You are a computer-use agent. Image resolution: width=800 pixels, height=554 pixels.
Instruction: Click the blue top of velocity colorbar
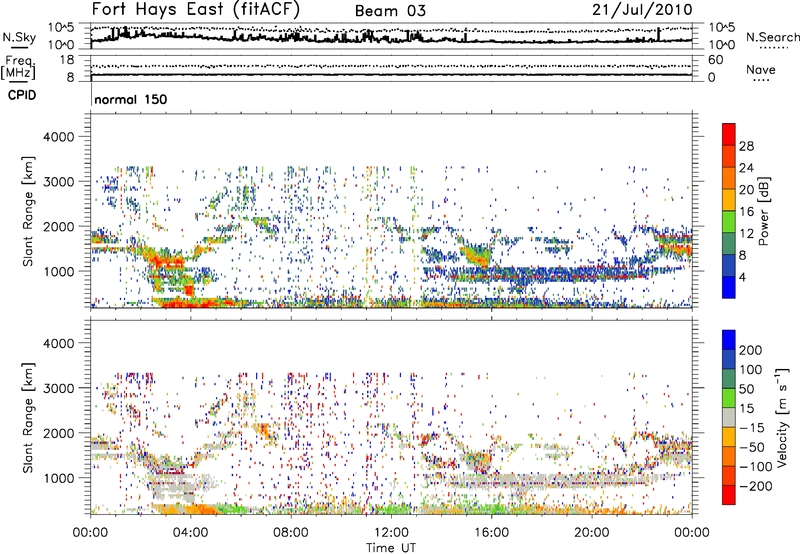[729, 340]
